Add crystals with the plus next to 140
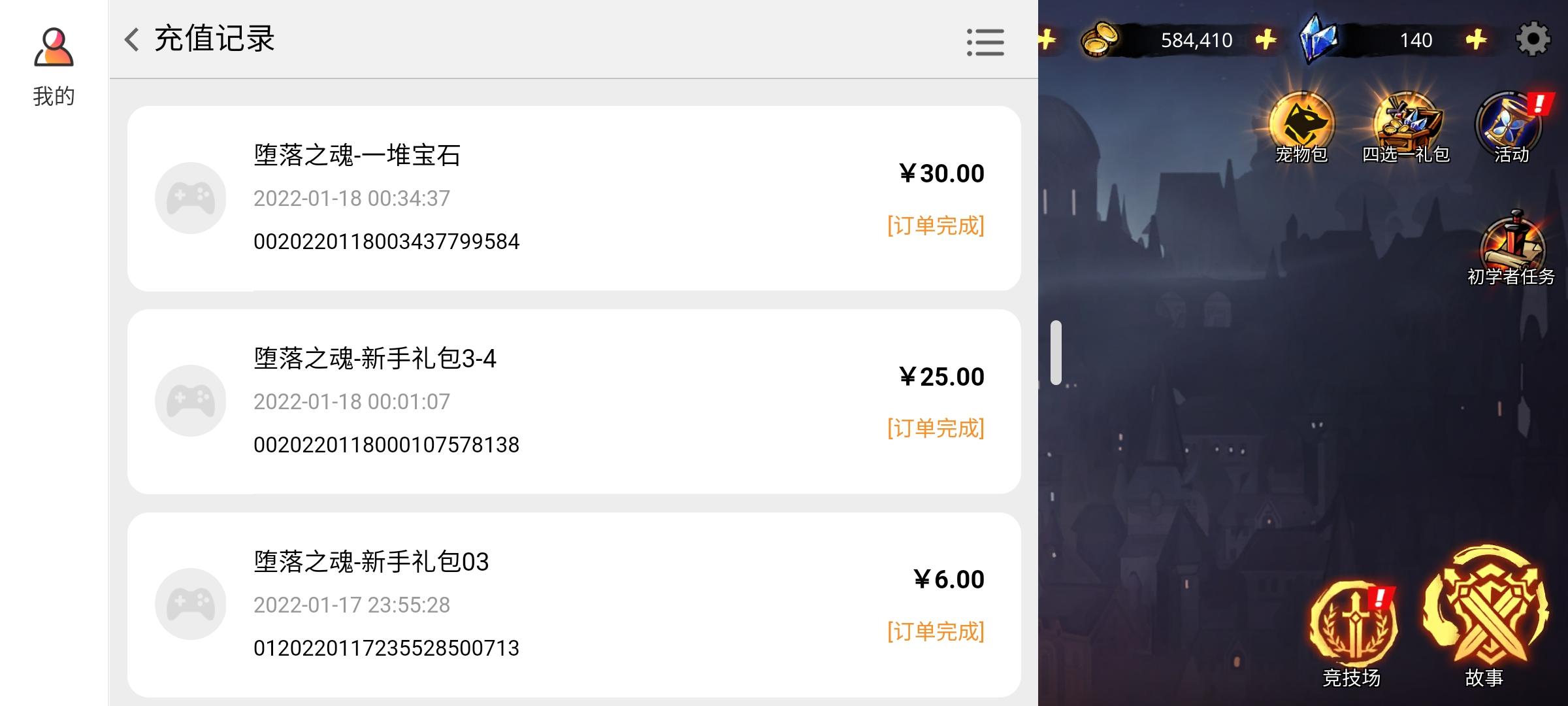Screen dimensions: 1568x706 click(x=1477, y=39)
